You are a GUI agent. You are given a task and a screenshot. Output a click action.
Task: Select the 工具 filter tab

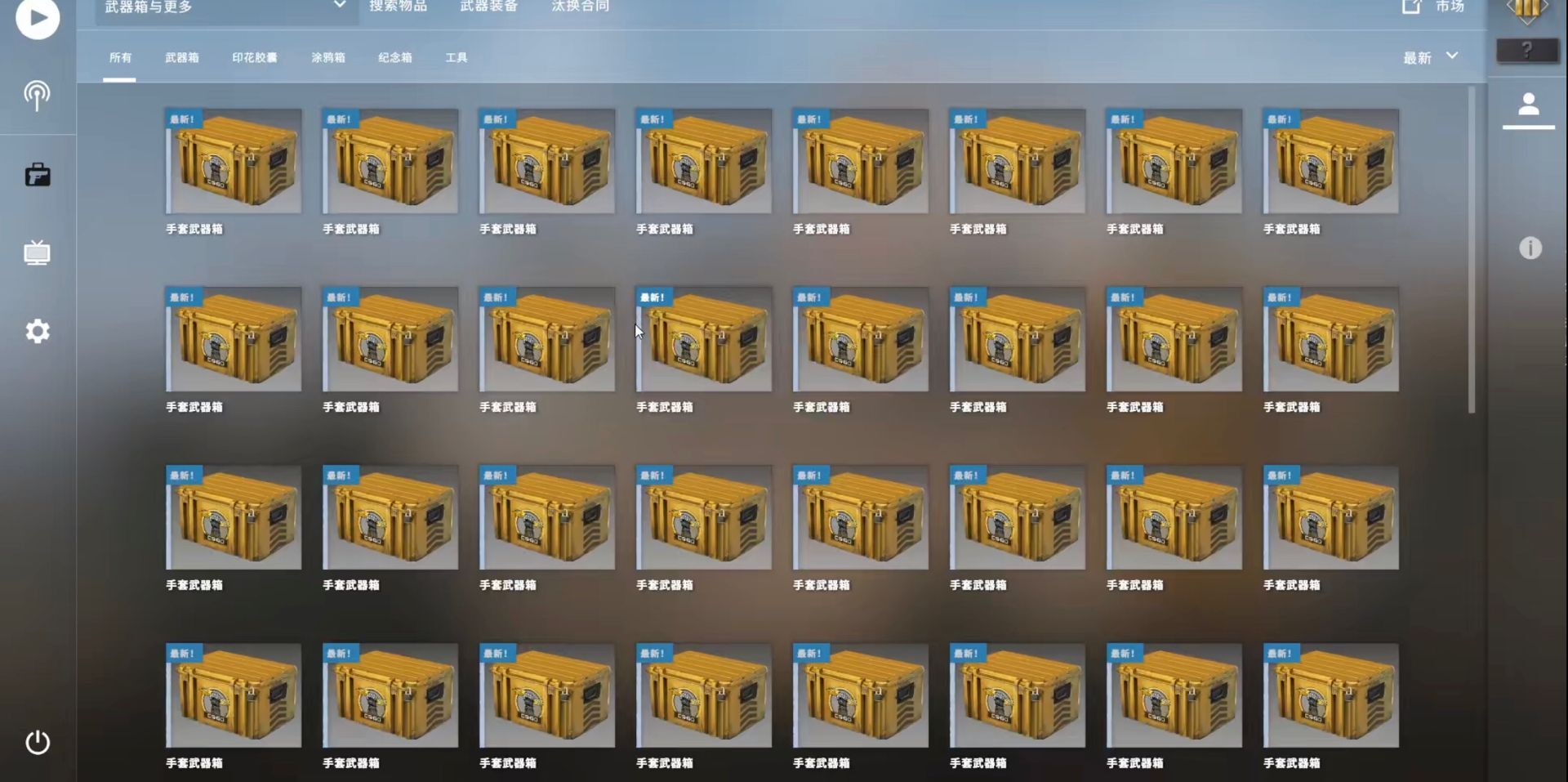[x=456, y=57]
